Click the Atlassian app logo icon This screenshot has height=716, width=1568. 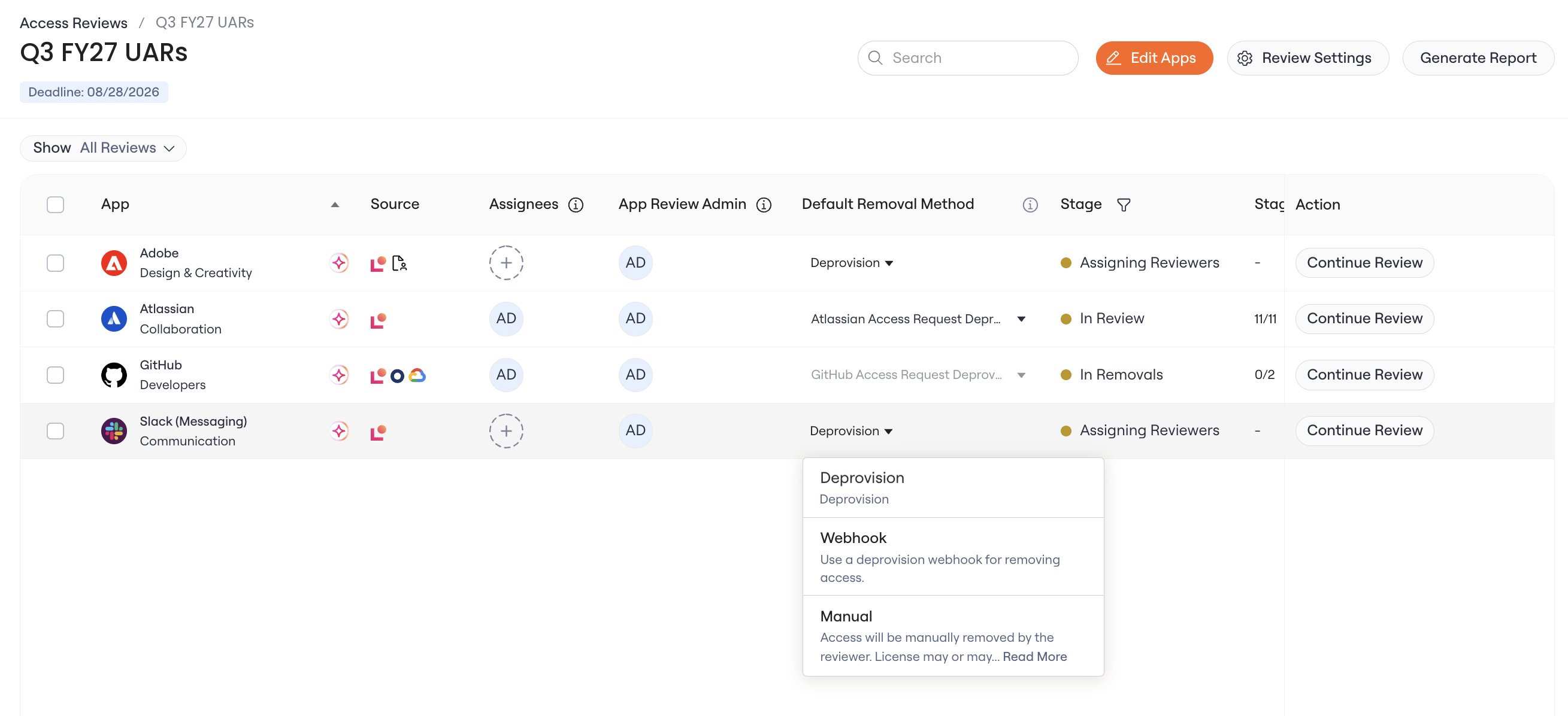coord(114,318)
